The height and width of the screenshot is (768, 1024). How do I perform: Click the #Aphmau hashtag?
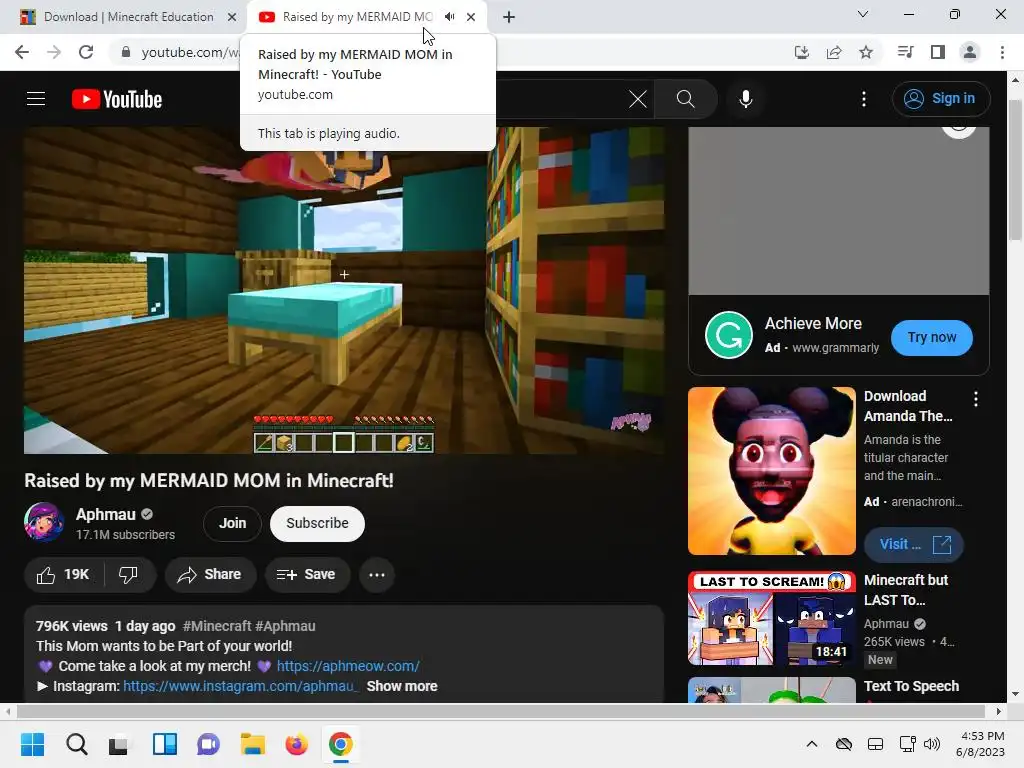(285, 626)
